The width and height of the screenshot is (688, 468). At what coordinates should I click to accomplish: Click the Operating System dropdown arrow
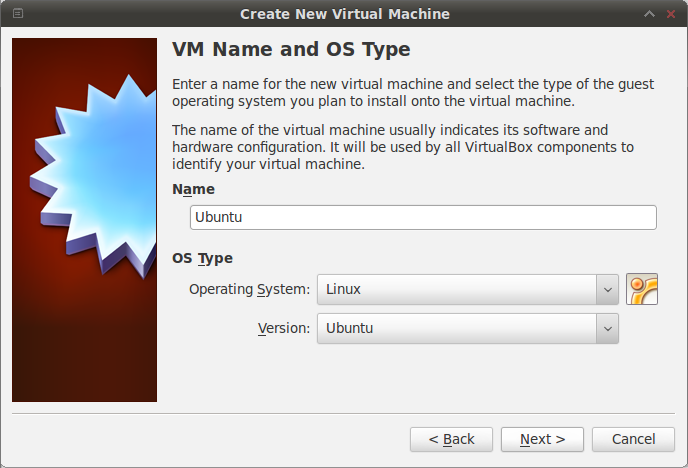(606, 290)
